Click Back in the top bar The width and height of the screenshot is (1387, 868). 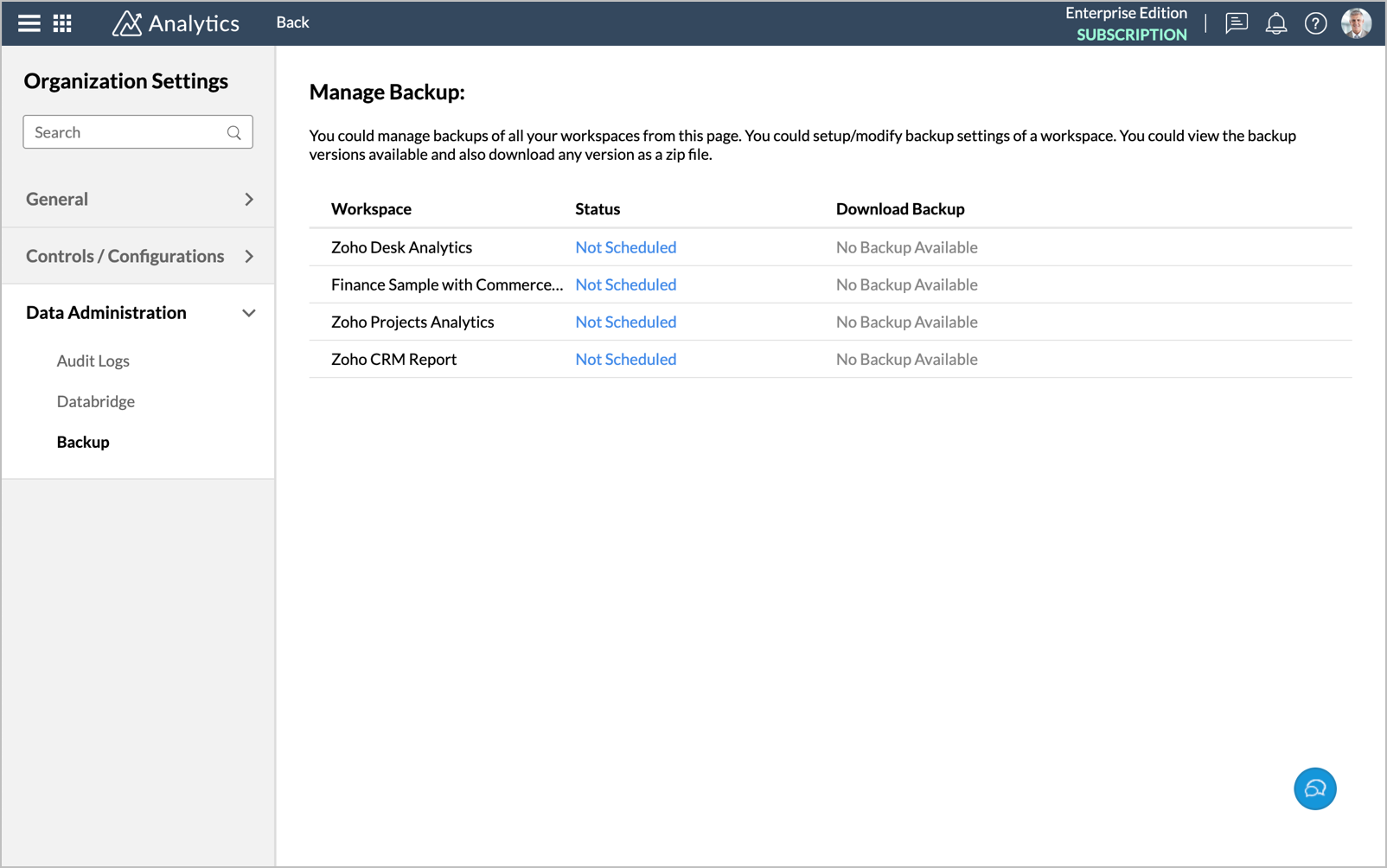292,22
